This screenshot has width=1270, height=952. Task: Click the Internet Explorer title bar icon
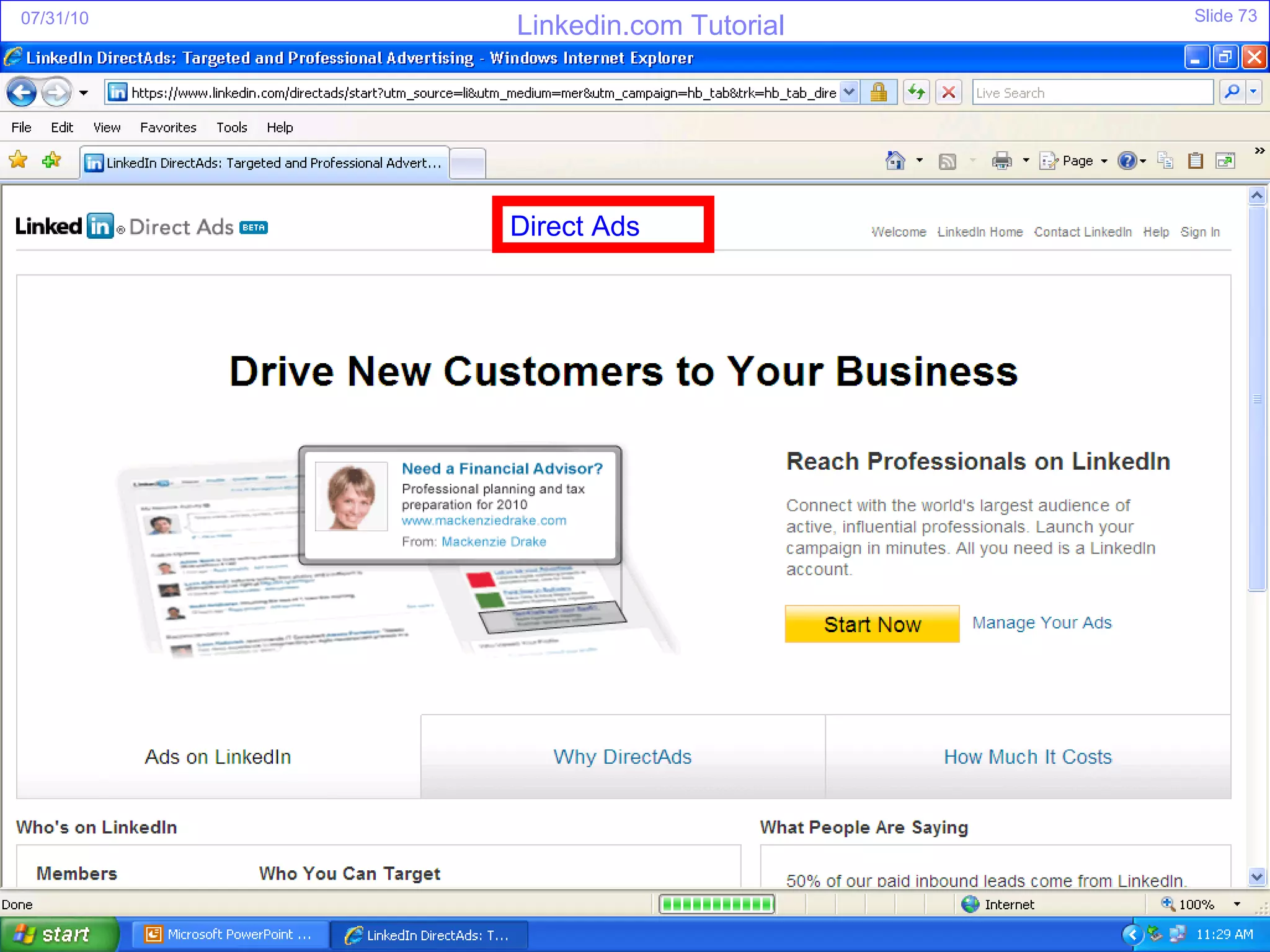(12, 58)
